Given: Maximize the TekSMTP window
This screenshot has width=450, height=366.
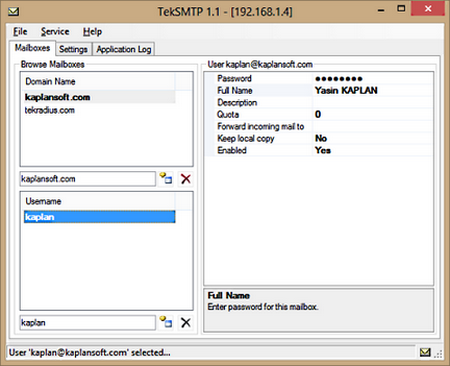Looking at the screenshot, I should (401, 9).
